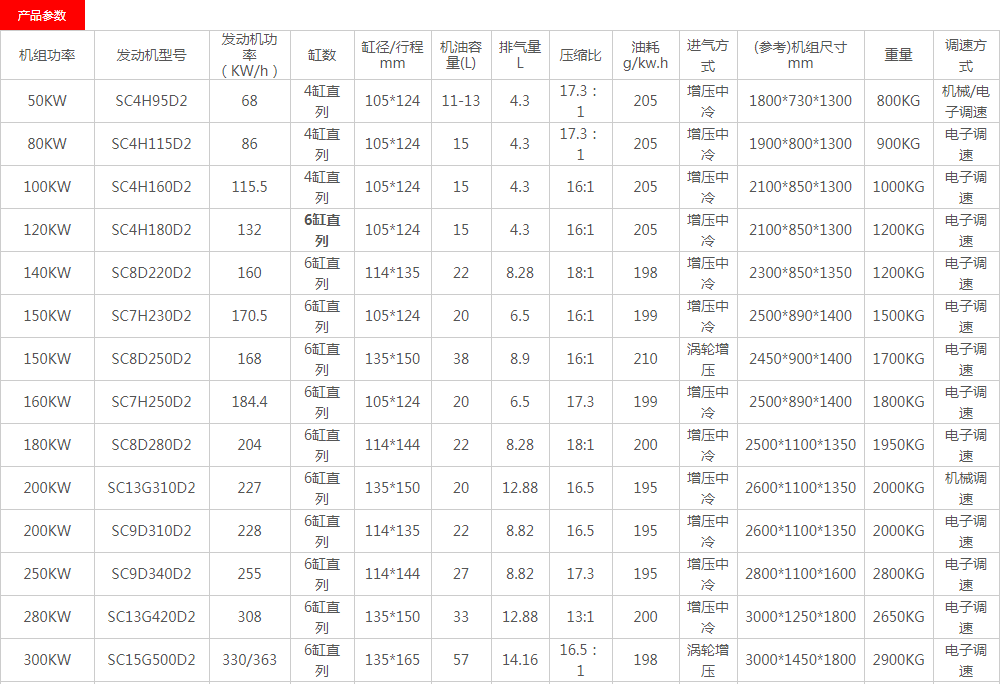Click dimensions 3000*1450*1800
The image size is (1002, 684).
click(x=800, y=660)
